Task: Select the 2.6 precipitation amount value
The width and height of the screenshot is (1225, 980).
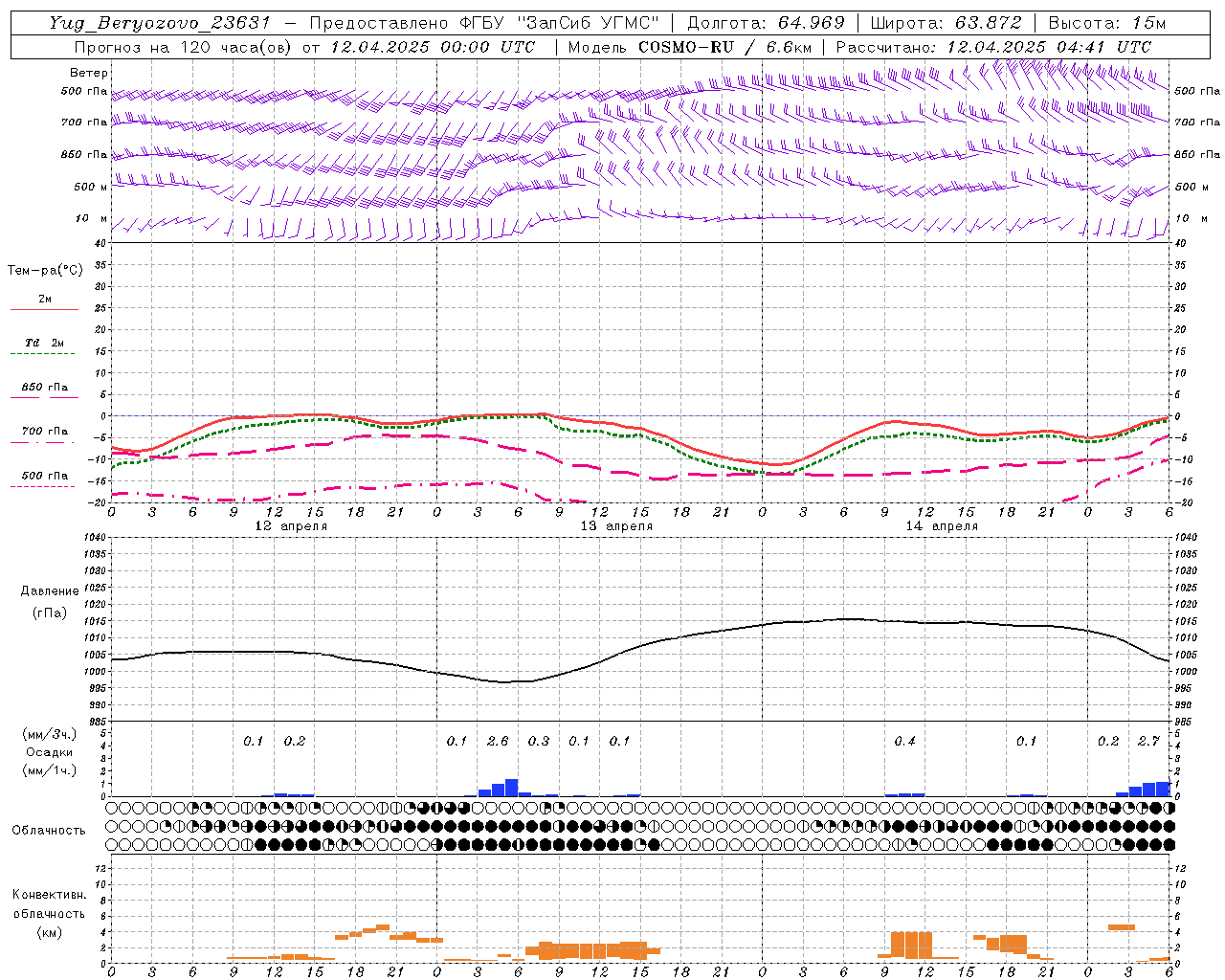Action: click(x=498, y=741)
